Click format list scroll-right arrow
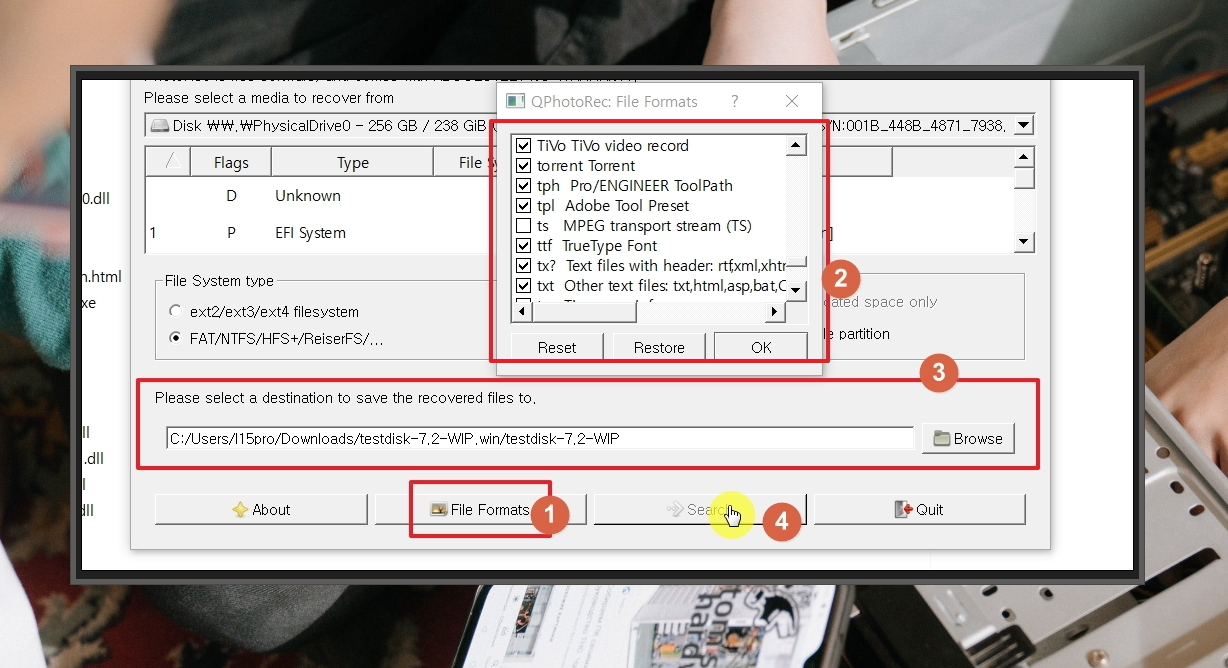The height and width of the screenshot is (668, 1228). (x=775, y=312)
